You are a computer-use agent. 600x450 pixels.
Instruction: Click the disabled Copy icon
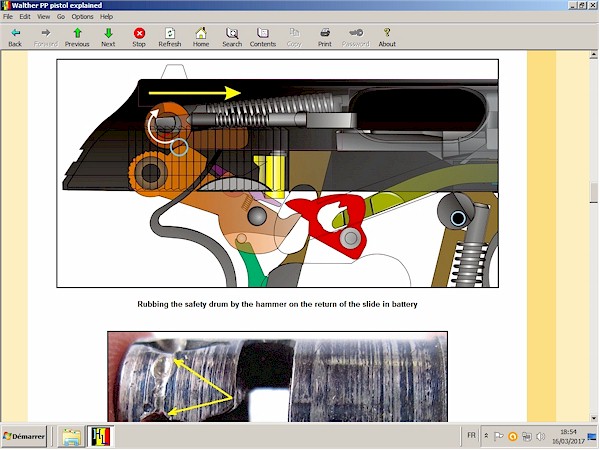(294, 37)
